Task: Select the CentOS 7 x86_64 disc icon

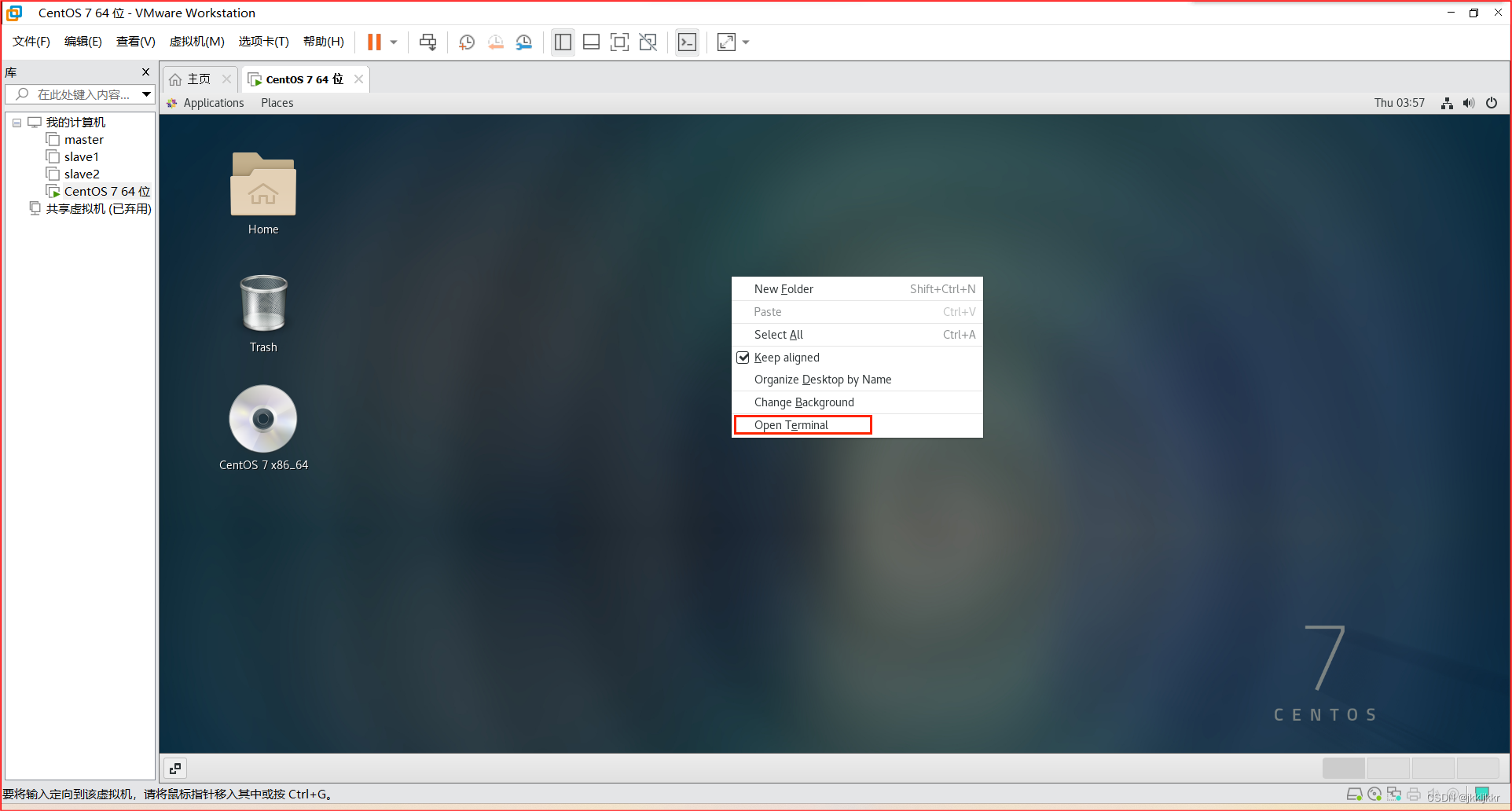Action: click(x=263, y=428)
